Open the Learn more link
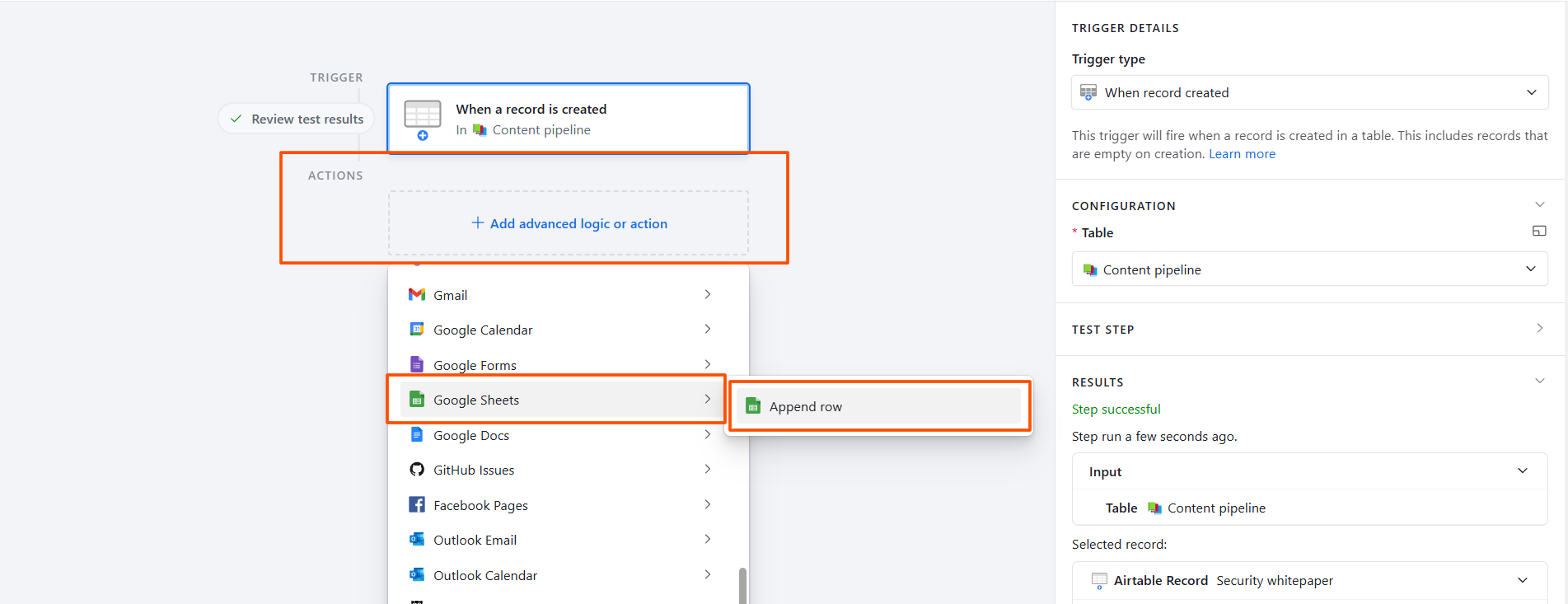This screenshot has height=604, width=1568. click(x=1242, y=154)
